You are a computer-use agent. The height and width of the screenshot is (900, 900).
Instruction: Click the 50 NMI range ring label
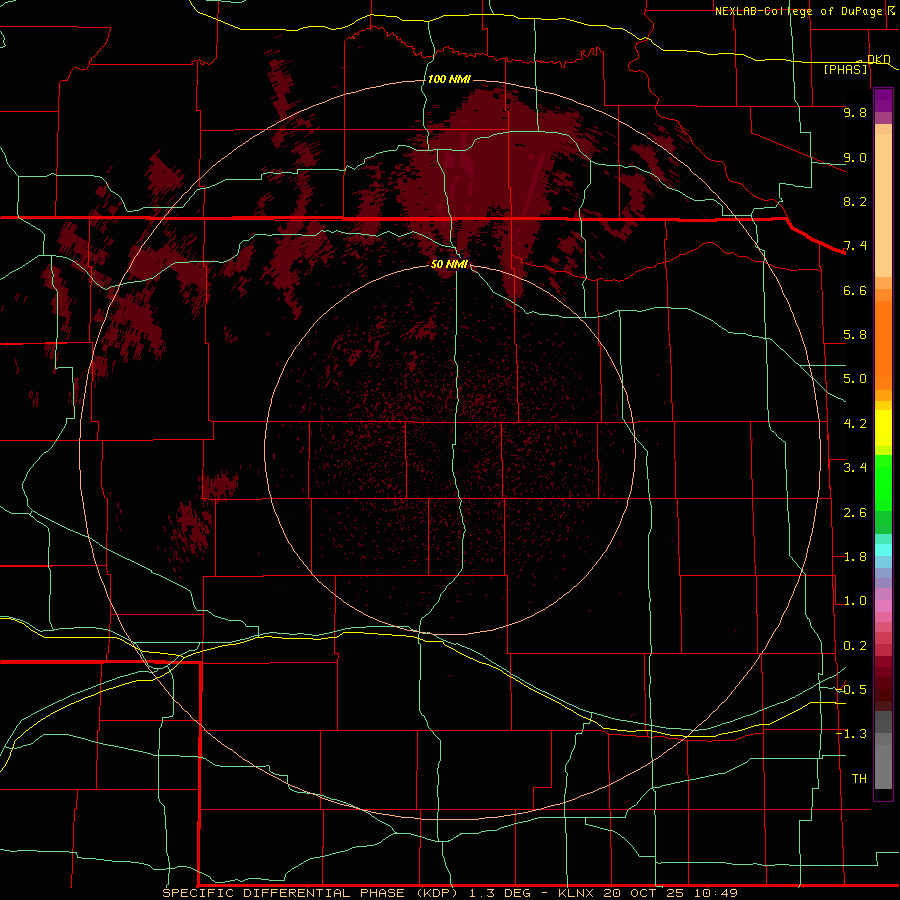click(449, 264)
